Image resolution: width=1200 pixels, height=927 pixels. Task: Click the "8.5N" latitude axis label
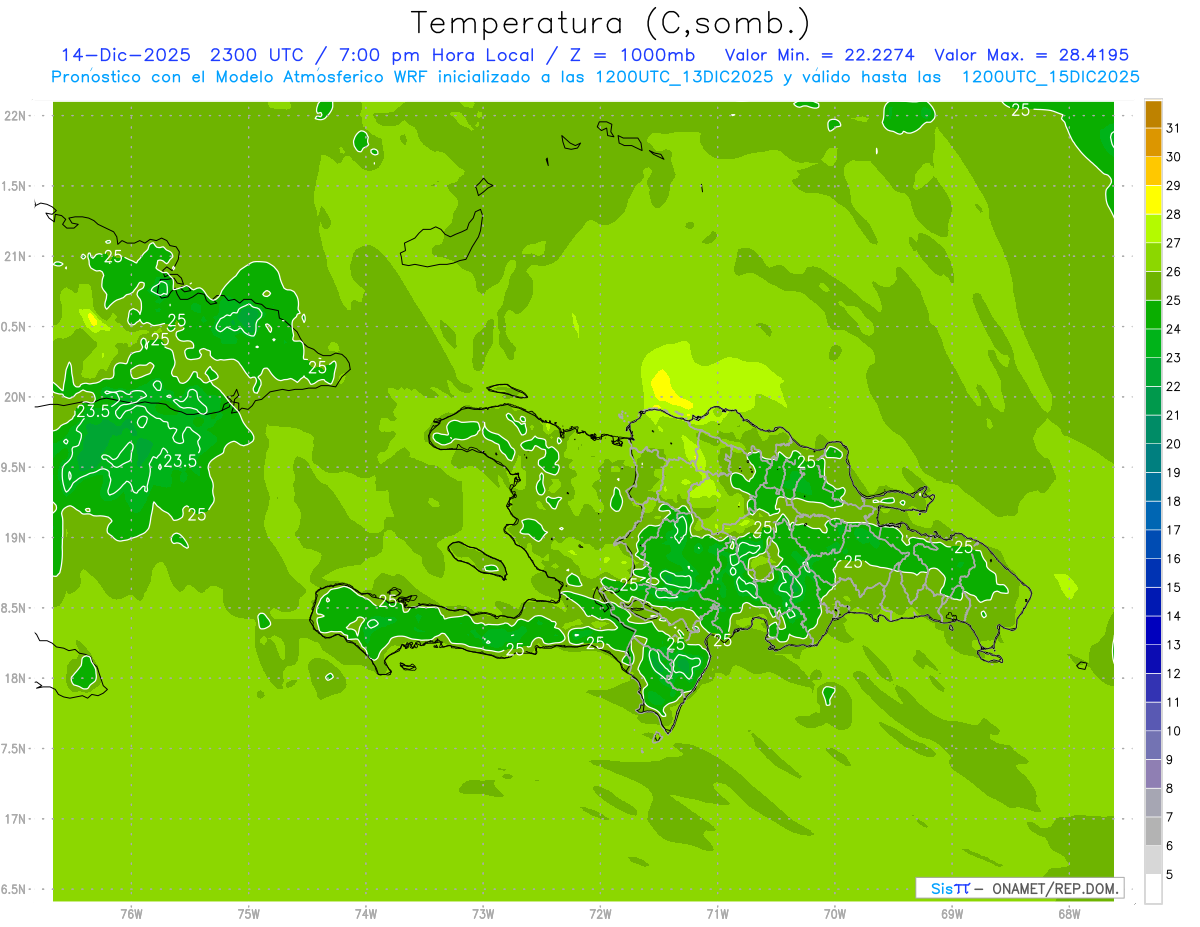15,608
